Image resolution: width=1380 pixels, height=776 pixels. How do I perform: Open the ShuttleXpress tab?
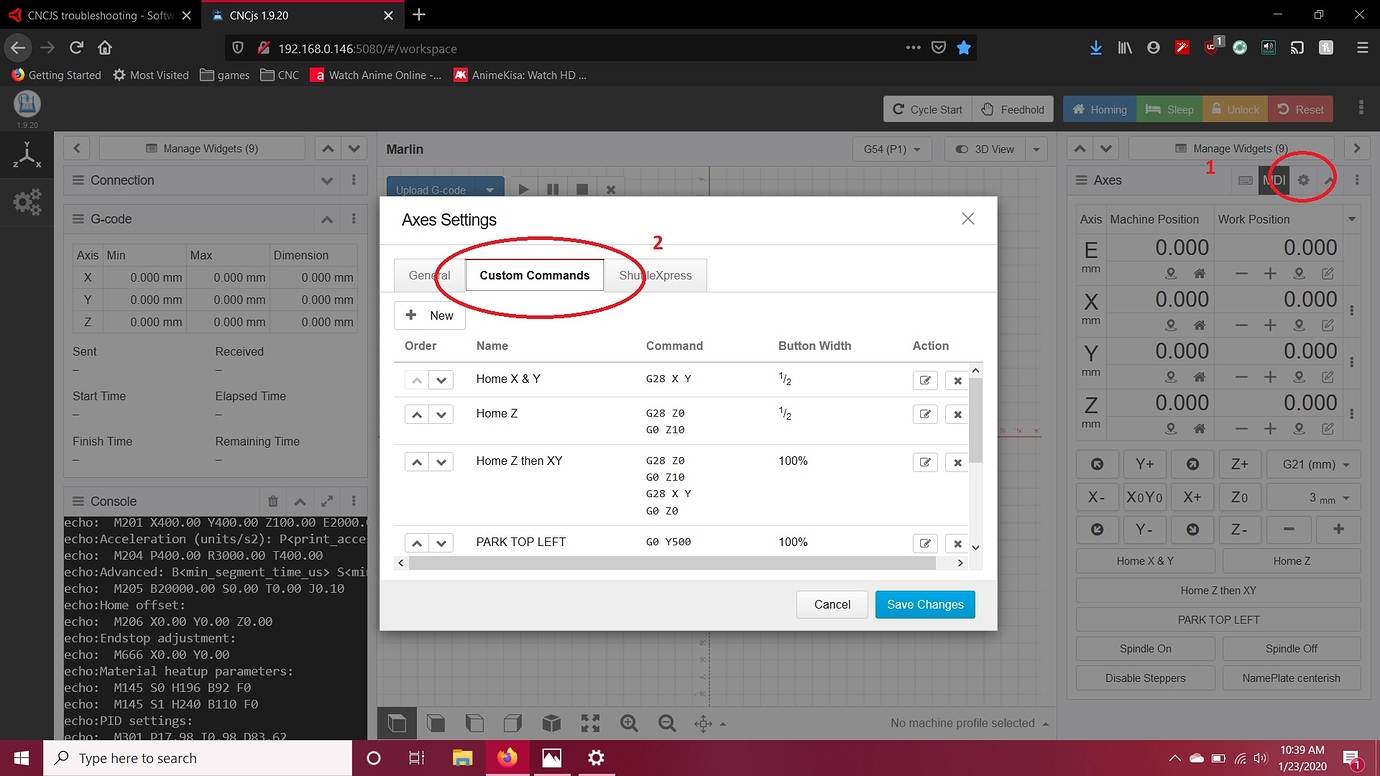click(x=656, y=274)
